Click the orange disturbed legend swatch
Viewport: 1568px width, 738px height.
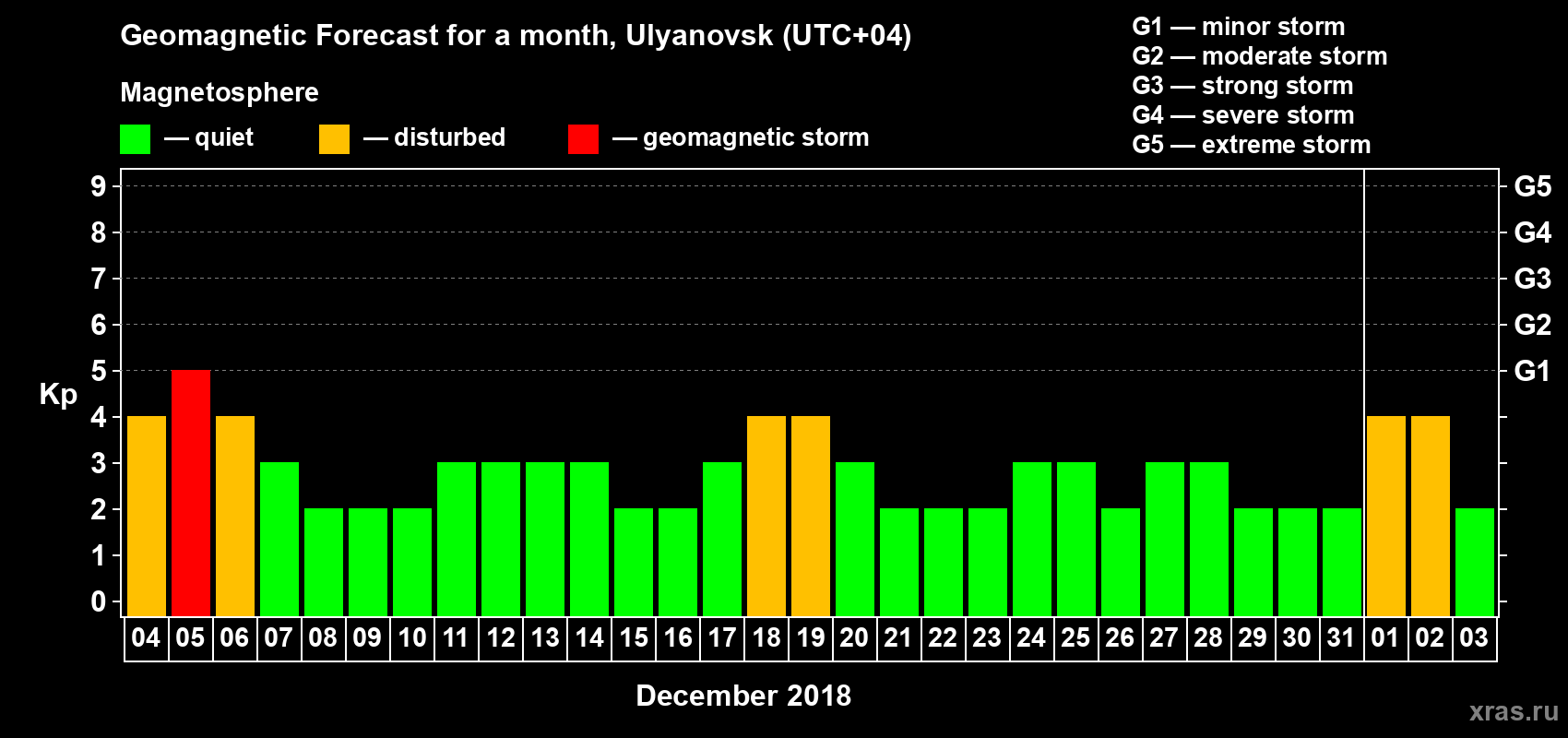tap(334, 139)
